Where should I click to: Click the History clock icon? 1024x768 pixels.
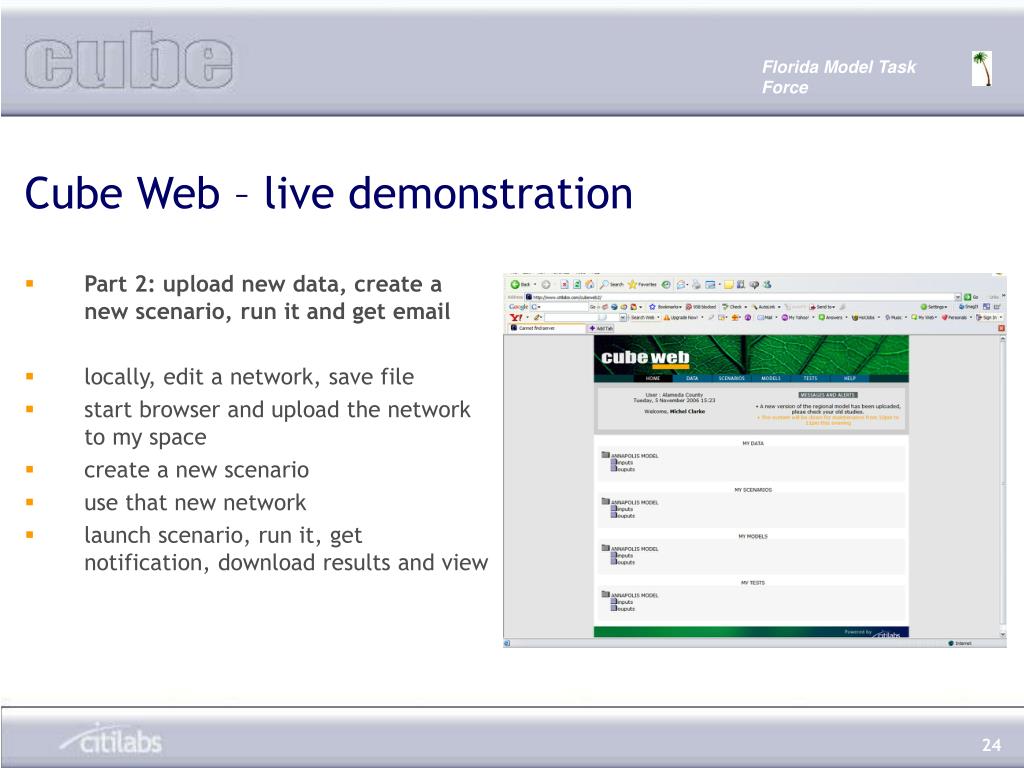coord(666,285)
